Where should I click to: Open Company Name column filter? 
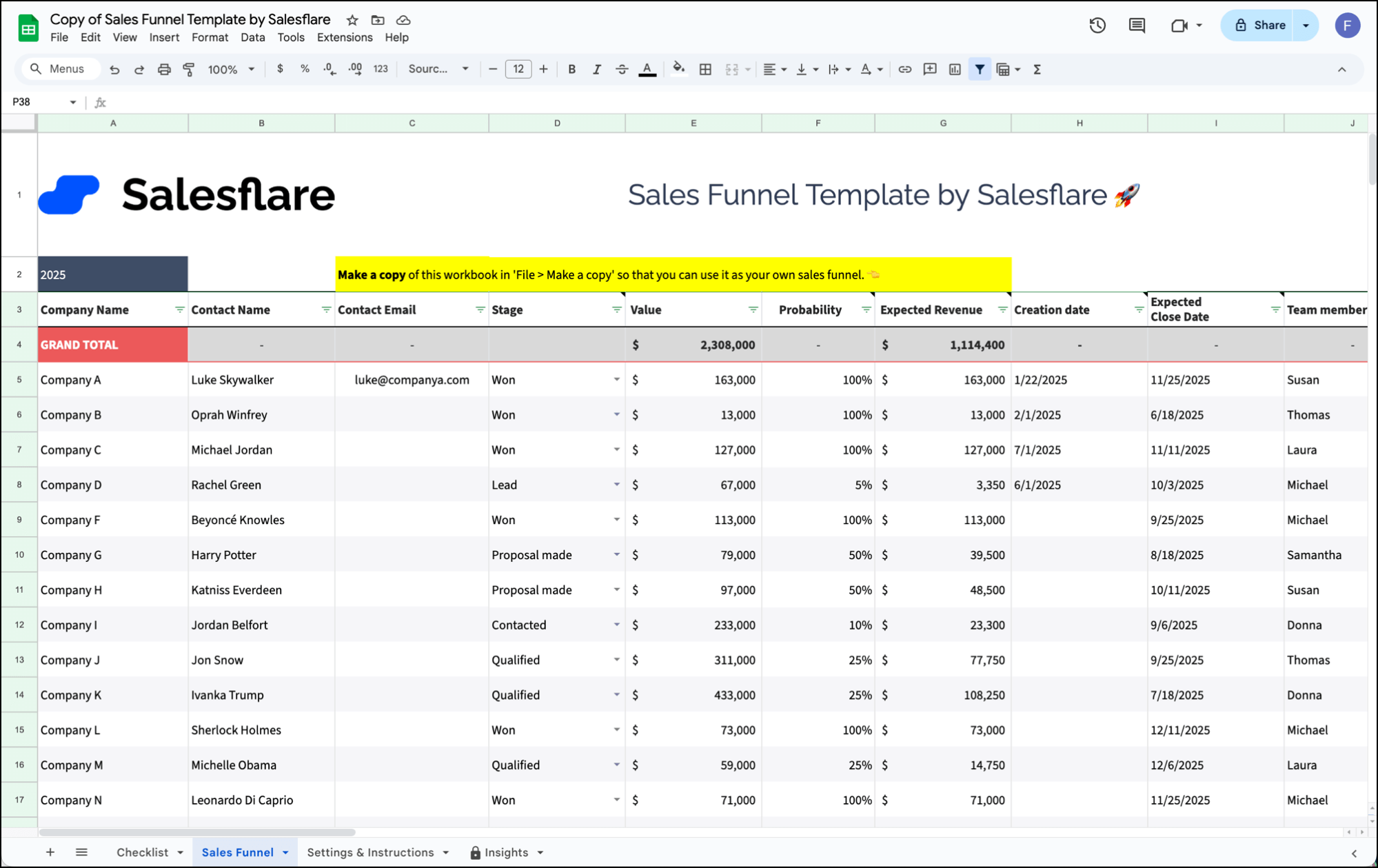179,310
